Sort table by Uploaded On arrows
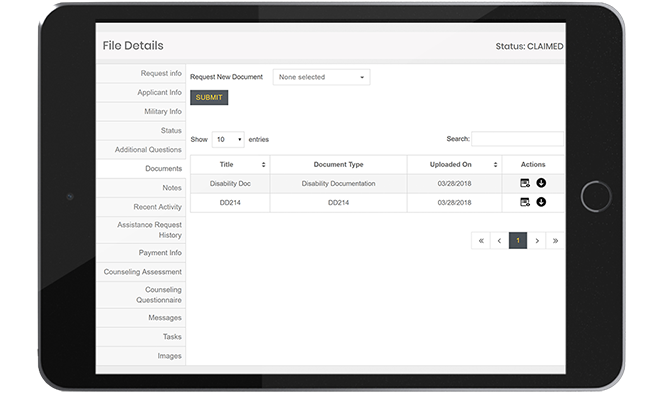The width and height of the screenshot is (664, 394). click(x=495, y=164)
